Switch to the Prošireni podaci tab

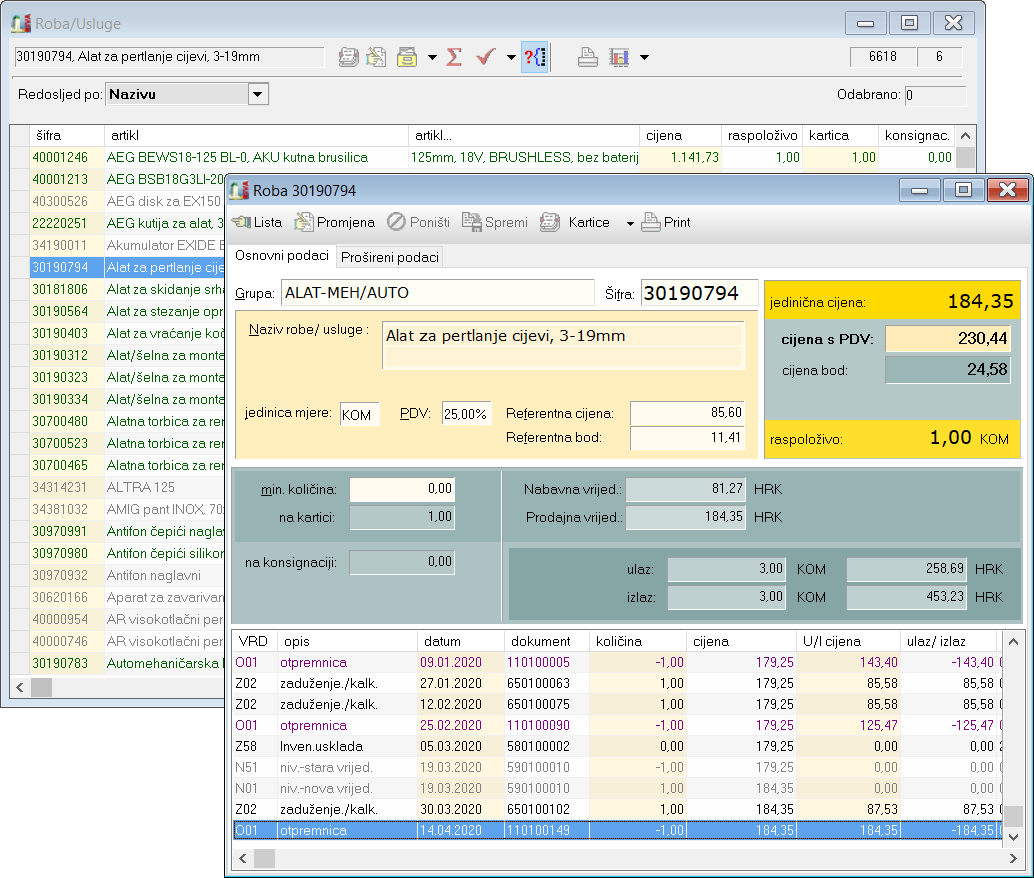tap(389, 257)
